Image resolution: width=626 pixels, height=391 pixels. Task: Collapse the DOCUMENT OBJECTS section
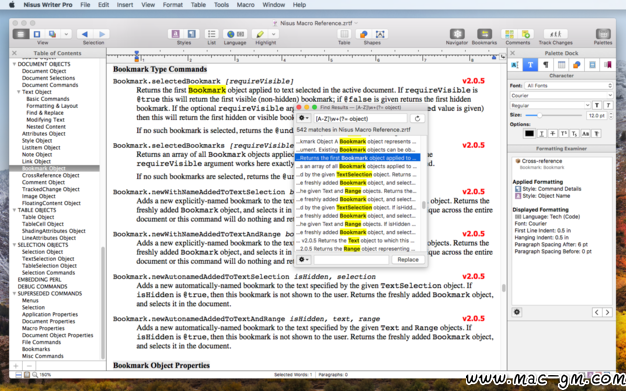click(14, 64)
